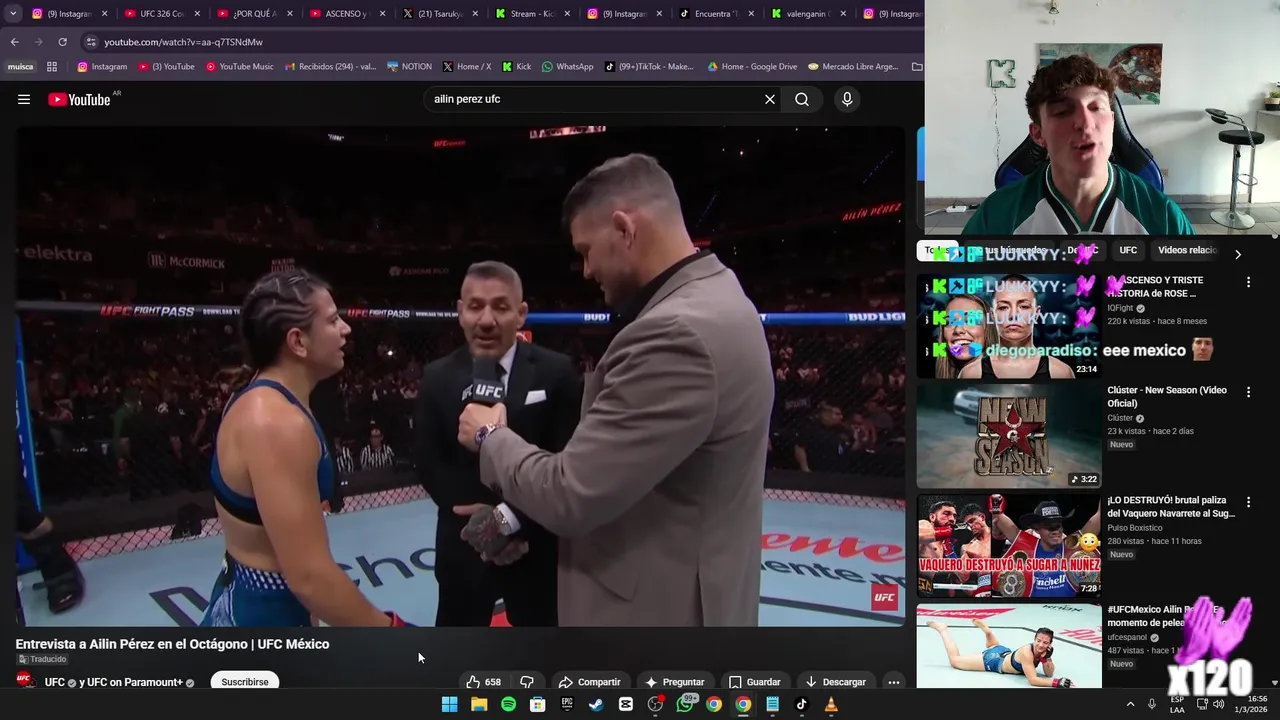Select the Videos relacionados chip
This screenshot has height=720, width=1280.
pyautogui.click(x=1187, y=250)
